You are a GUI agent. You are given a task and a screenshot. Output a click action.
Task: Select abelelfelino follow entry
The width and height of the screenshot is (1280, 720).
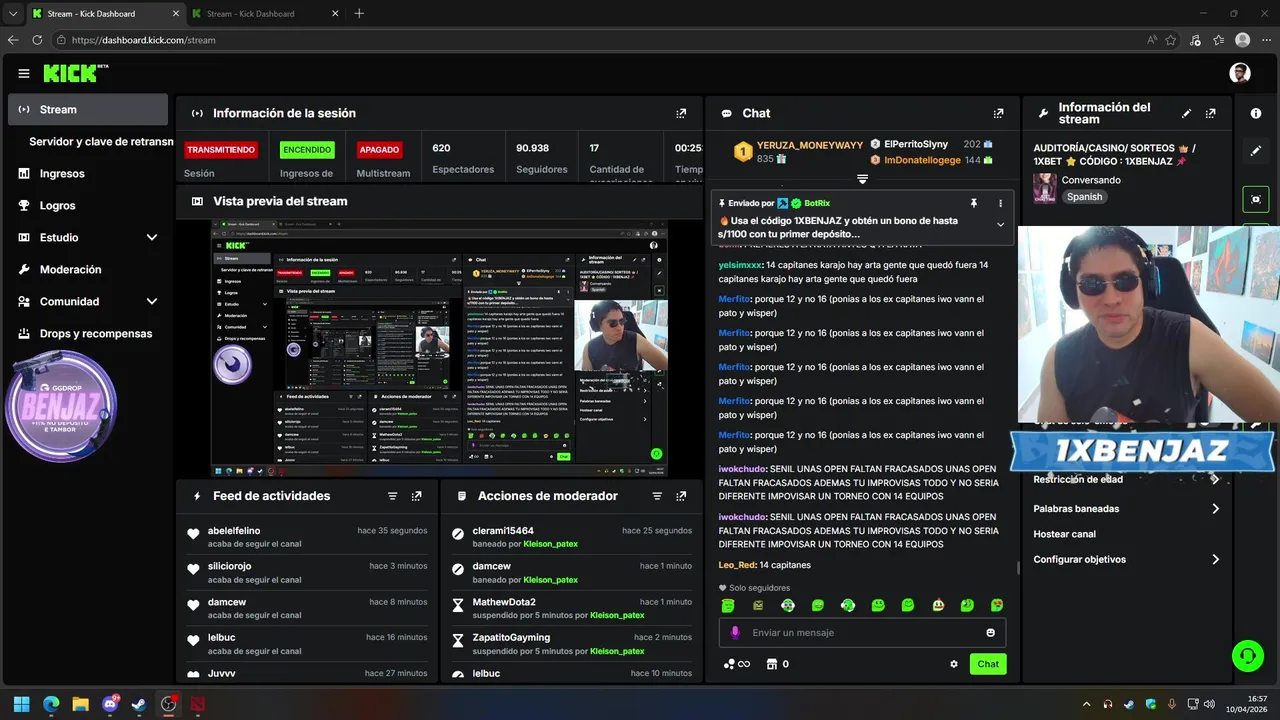pos(307,537)
